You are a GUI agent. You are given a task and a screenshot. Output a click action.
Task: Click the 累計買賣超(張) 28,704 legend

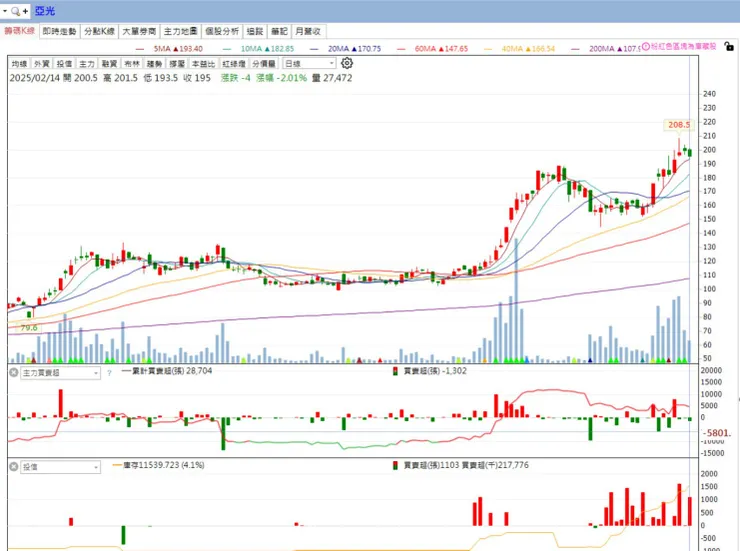pyautogui.click(x=167, y=371)
